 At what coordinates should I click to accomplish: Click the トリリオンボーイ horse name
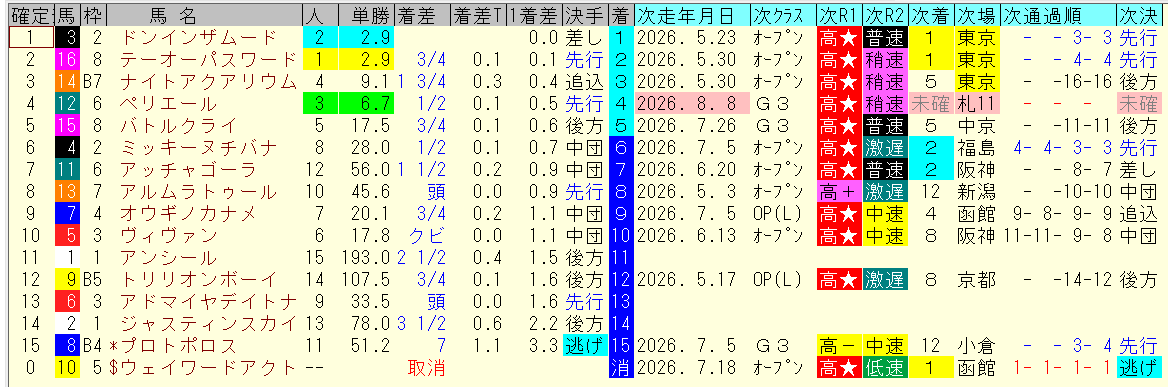pyautogui.click(x=197, y=280)
